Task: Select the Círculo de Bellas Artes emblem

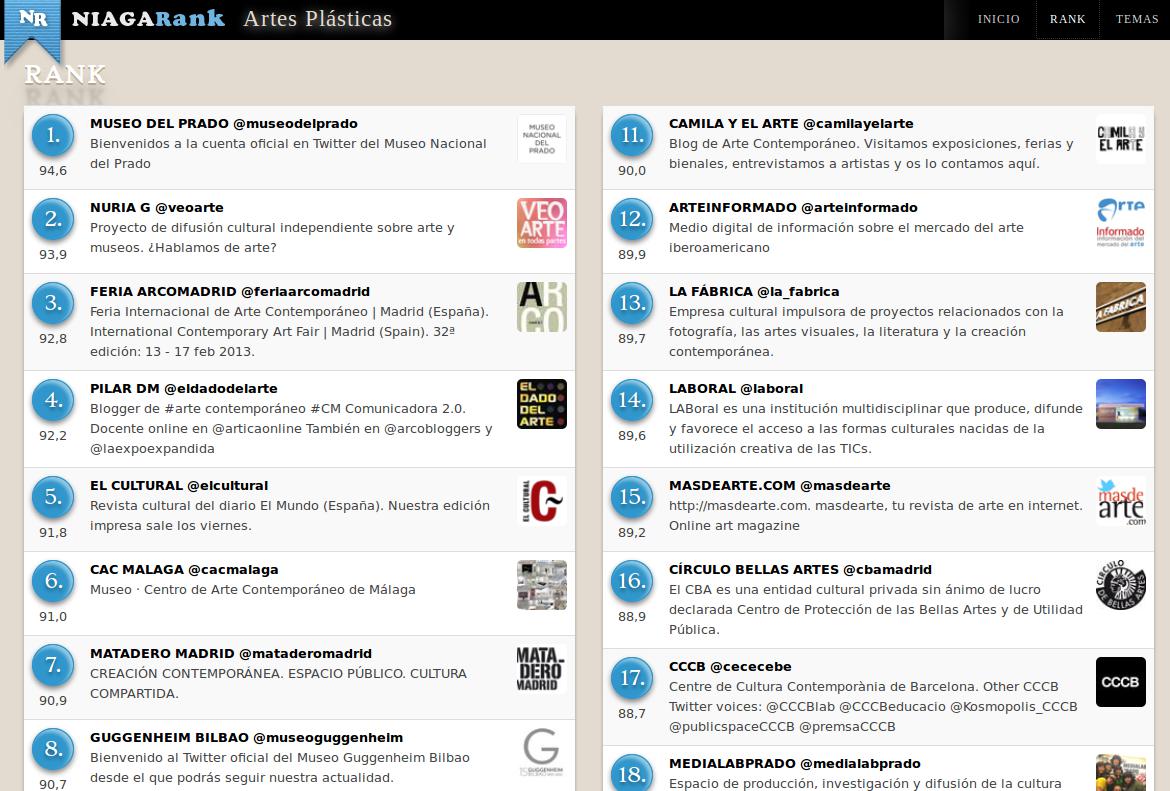Action: click(x=1120, y=585)
